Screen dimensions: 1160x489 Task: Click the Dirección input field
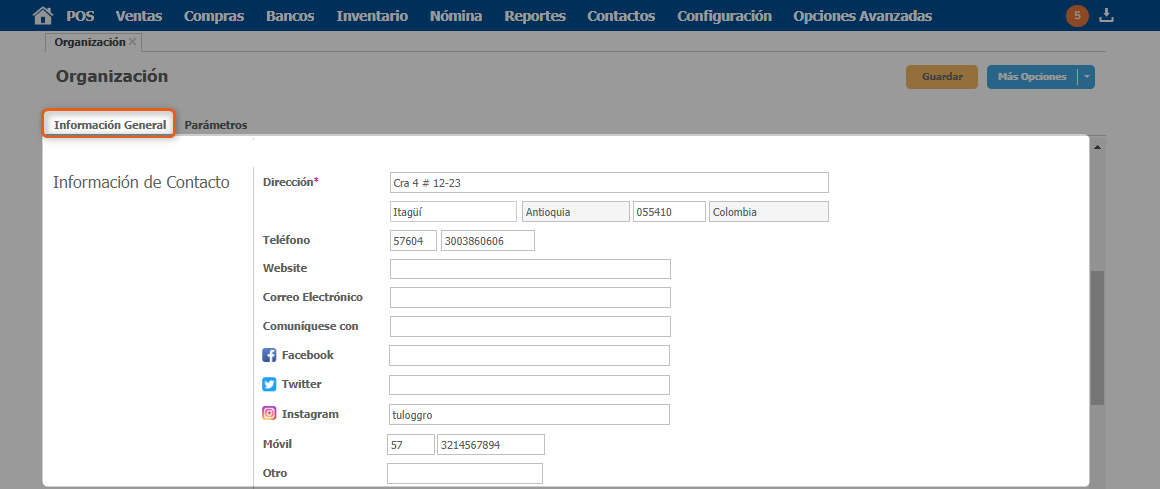pyautogui.click(x=609, y=182)
